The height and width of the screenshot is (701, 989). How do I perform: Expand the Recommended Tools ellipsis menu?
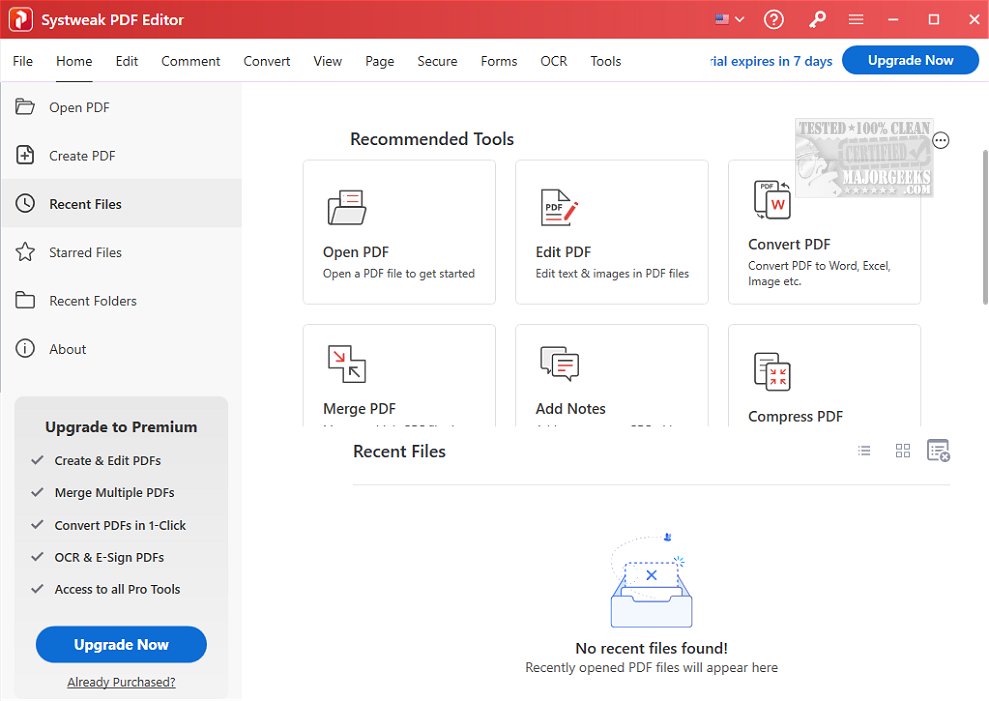coord(941,140)
